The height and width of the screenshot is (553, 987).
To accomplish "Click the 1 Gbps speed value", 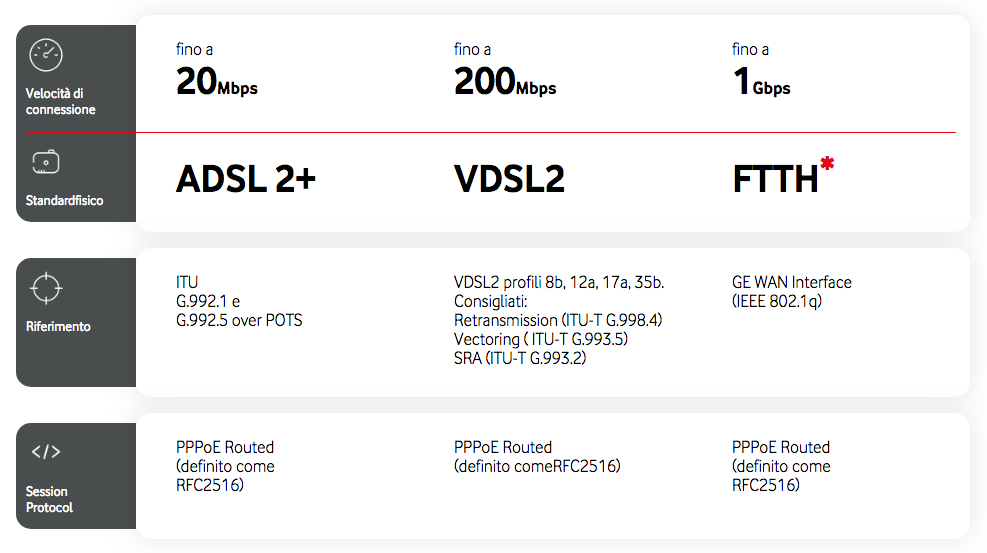I will 761,82.
